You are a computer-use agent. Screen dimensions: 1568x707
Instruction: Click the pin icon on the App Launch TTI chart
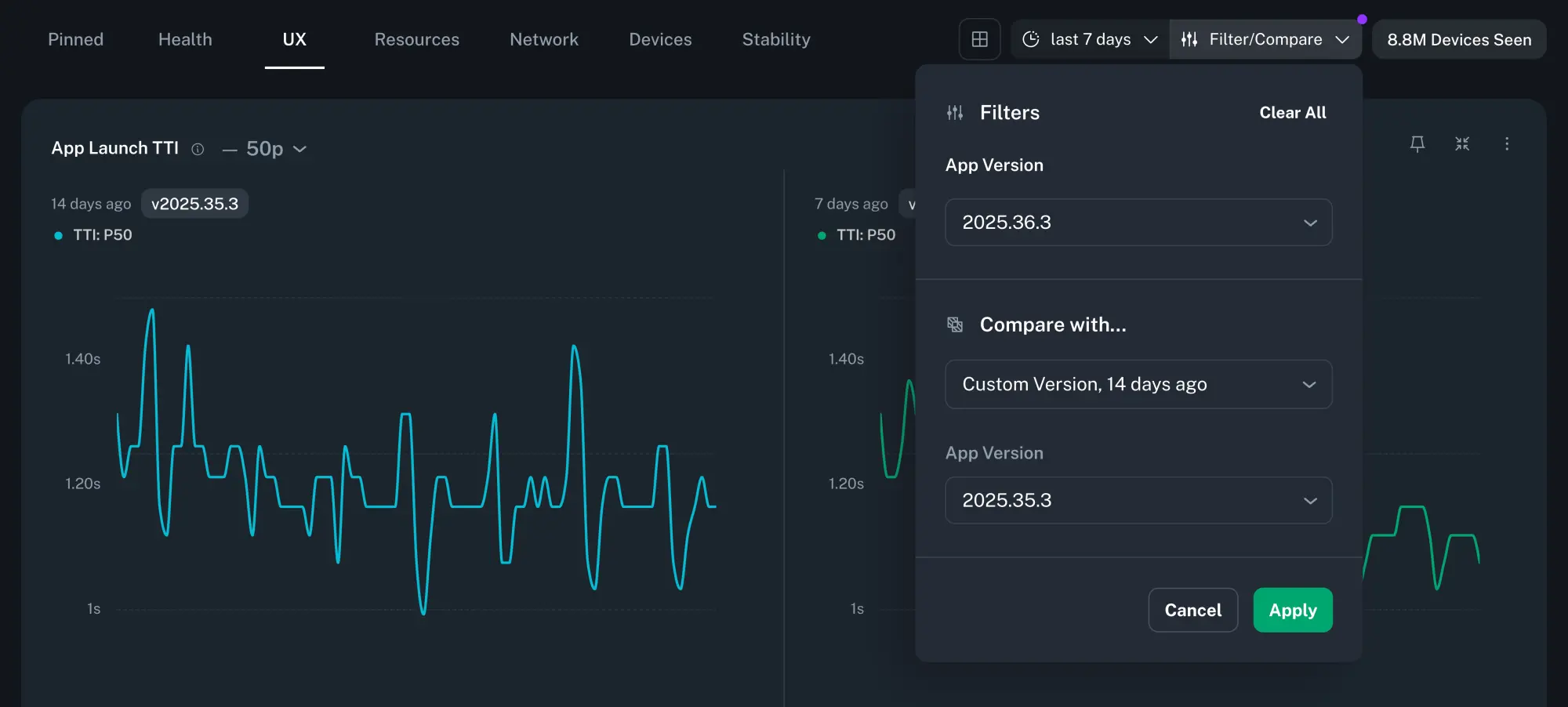tap(1417, 143)
